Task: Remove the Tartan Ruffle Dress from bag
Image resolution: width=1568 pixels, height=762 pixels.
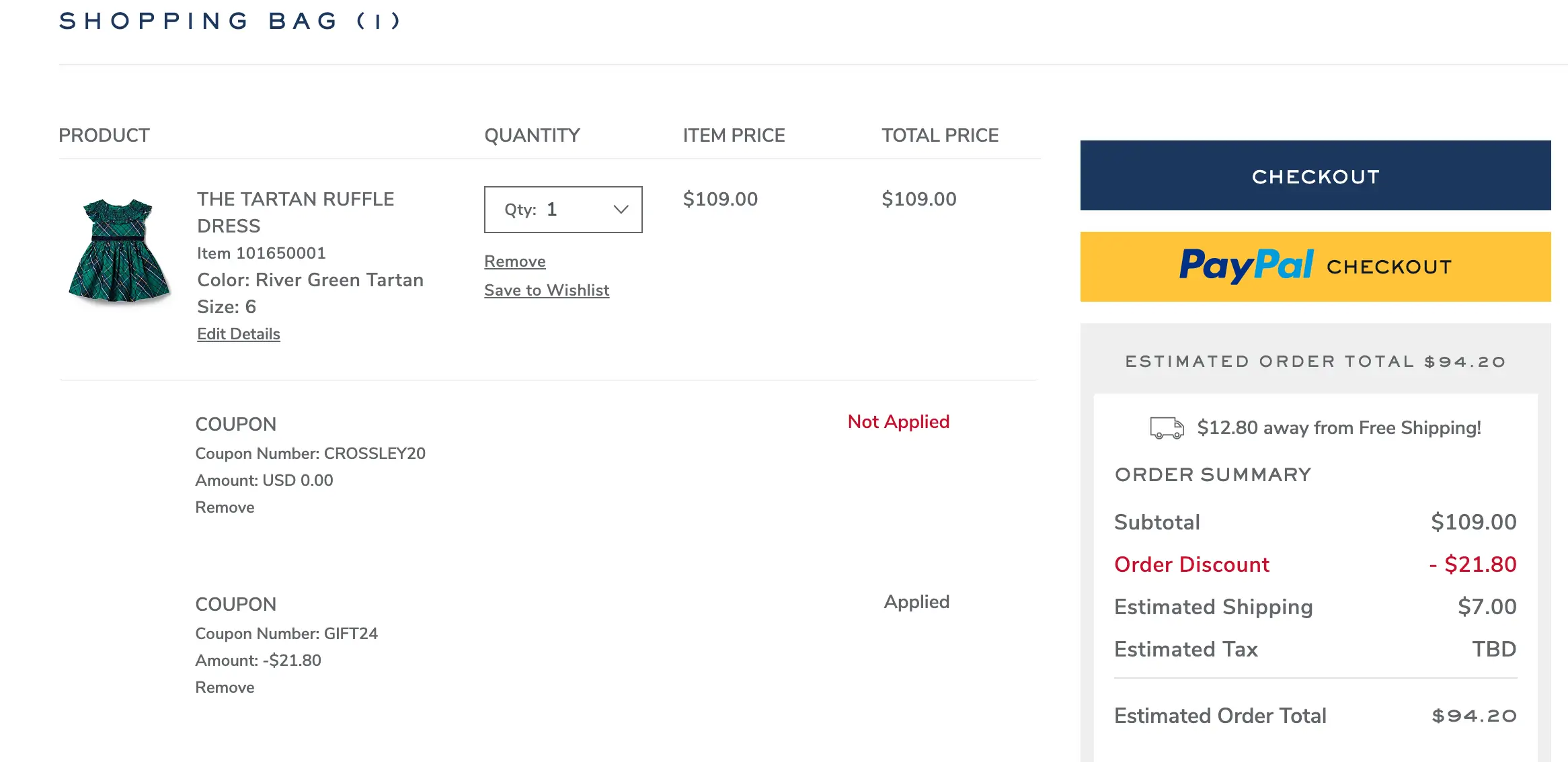Action: click(514, 261)
